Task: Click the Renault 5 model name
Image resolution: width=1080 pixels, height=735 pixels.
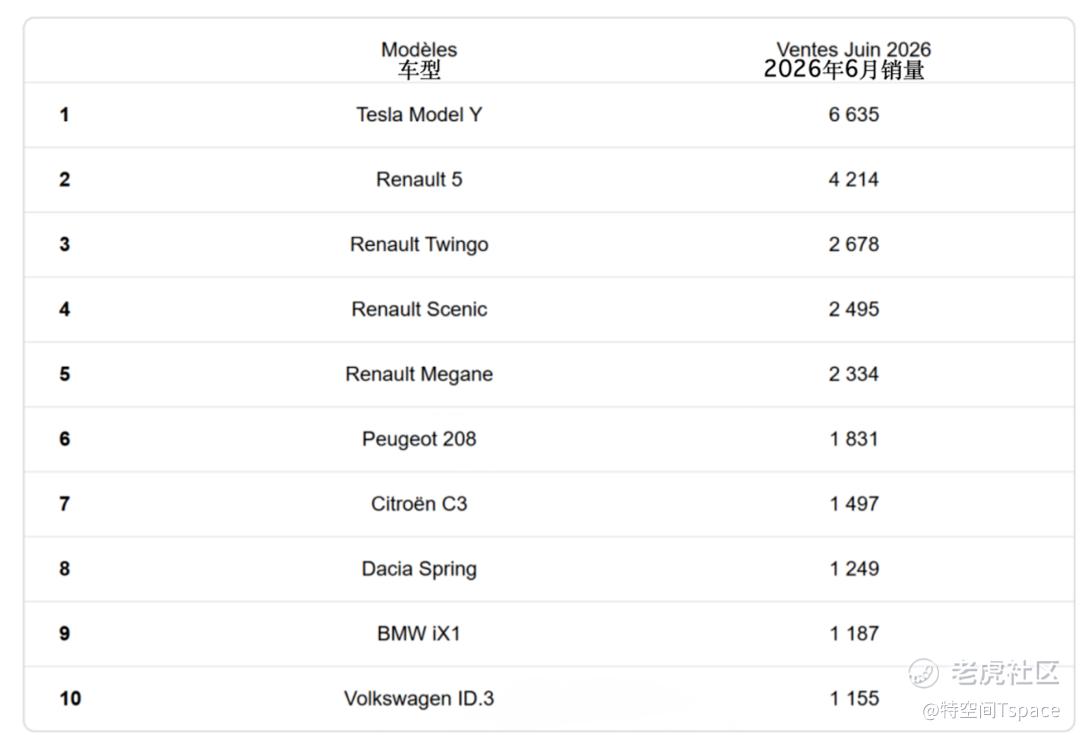Action: 419,179
